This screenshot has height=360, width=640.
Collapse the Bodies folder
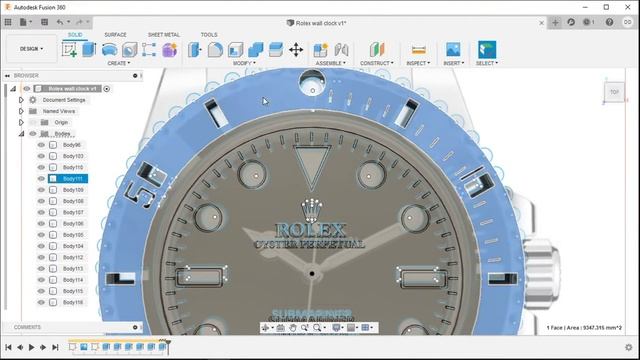click(x=21, y=133)
